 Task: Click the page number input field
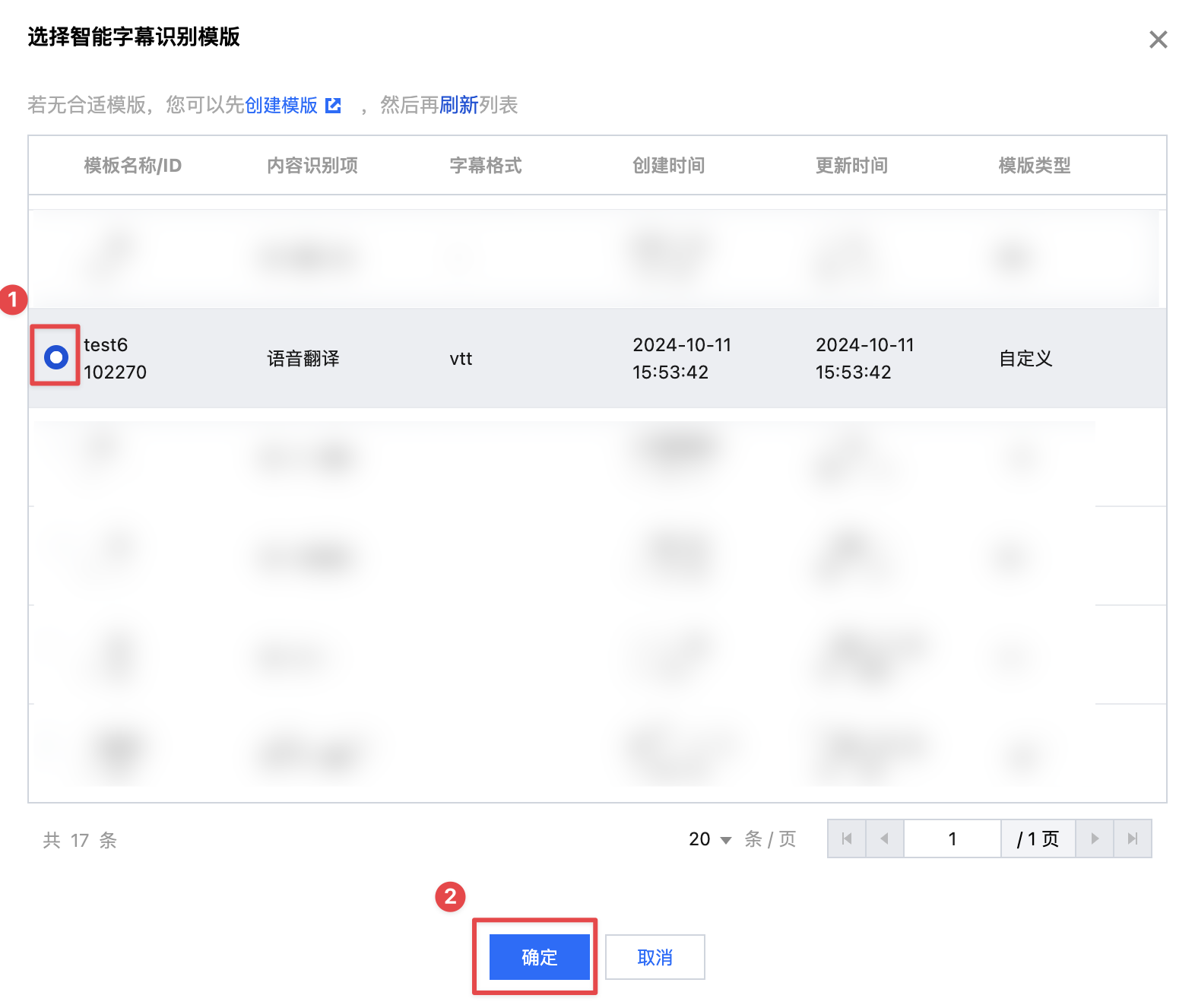pos(952,838)
